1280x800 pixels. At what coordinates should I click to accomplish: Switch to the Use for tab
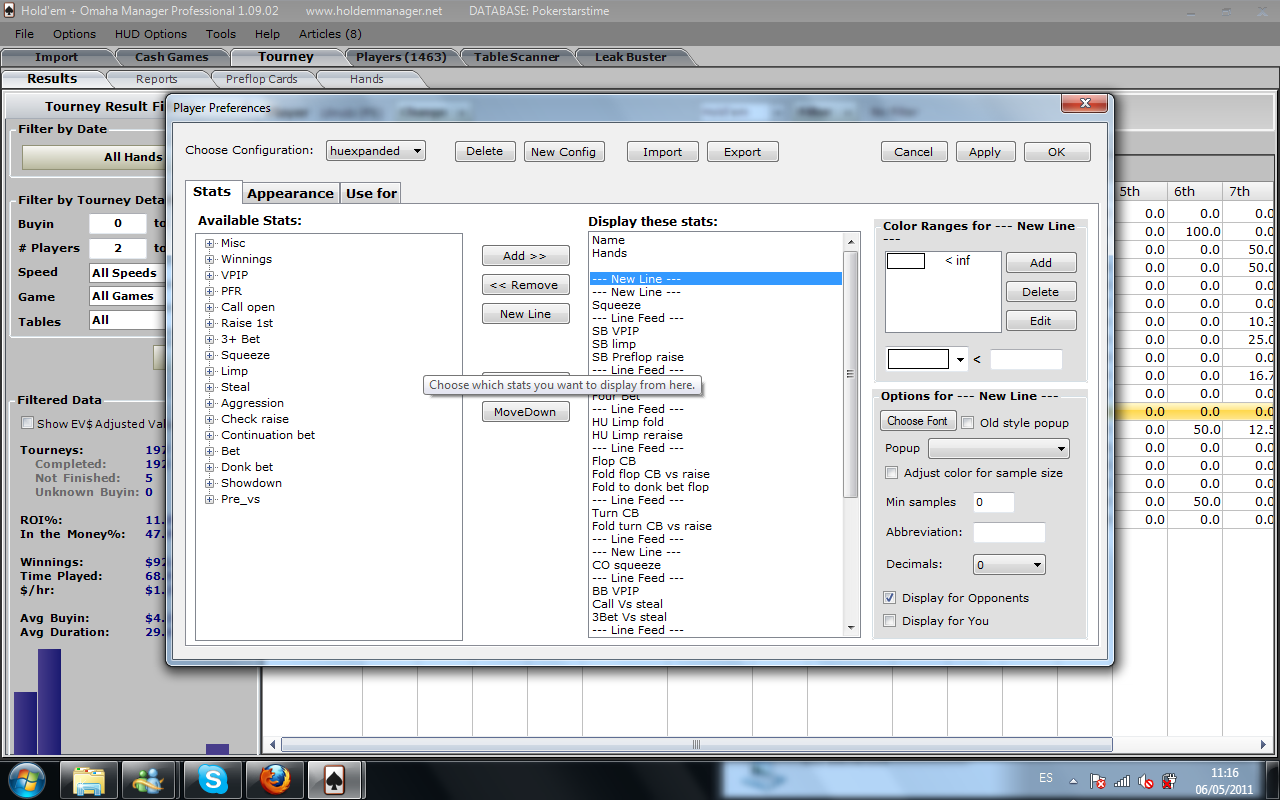[x=371, y=193]
